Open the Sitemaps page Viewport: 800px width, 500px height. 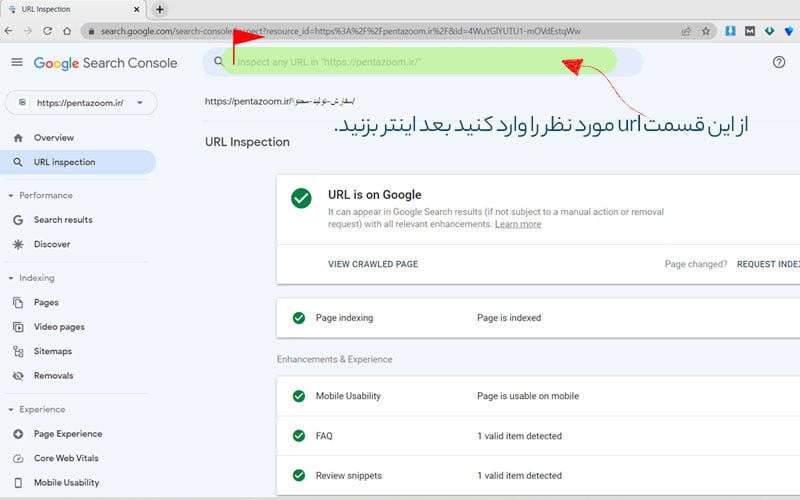[x=53, y=352]
